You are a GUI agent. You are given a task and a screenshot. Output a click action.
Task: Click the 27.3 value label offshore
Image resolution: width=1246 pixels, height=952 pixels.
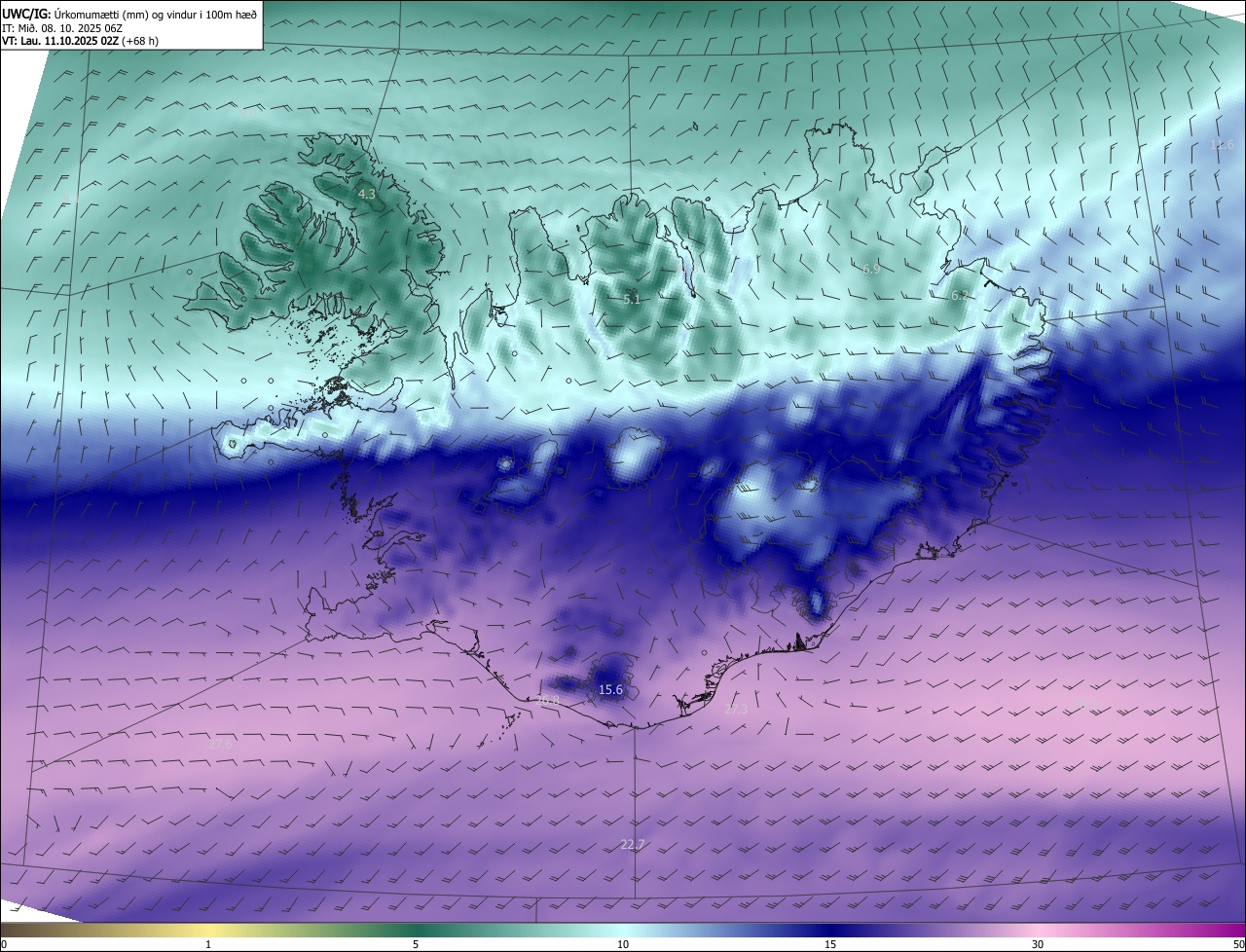click(736, 710)
